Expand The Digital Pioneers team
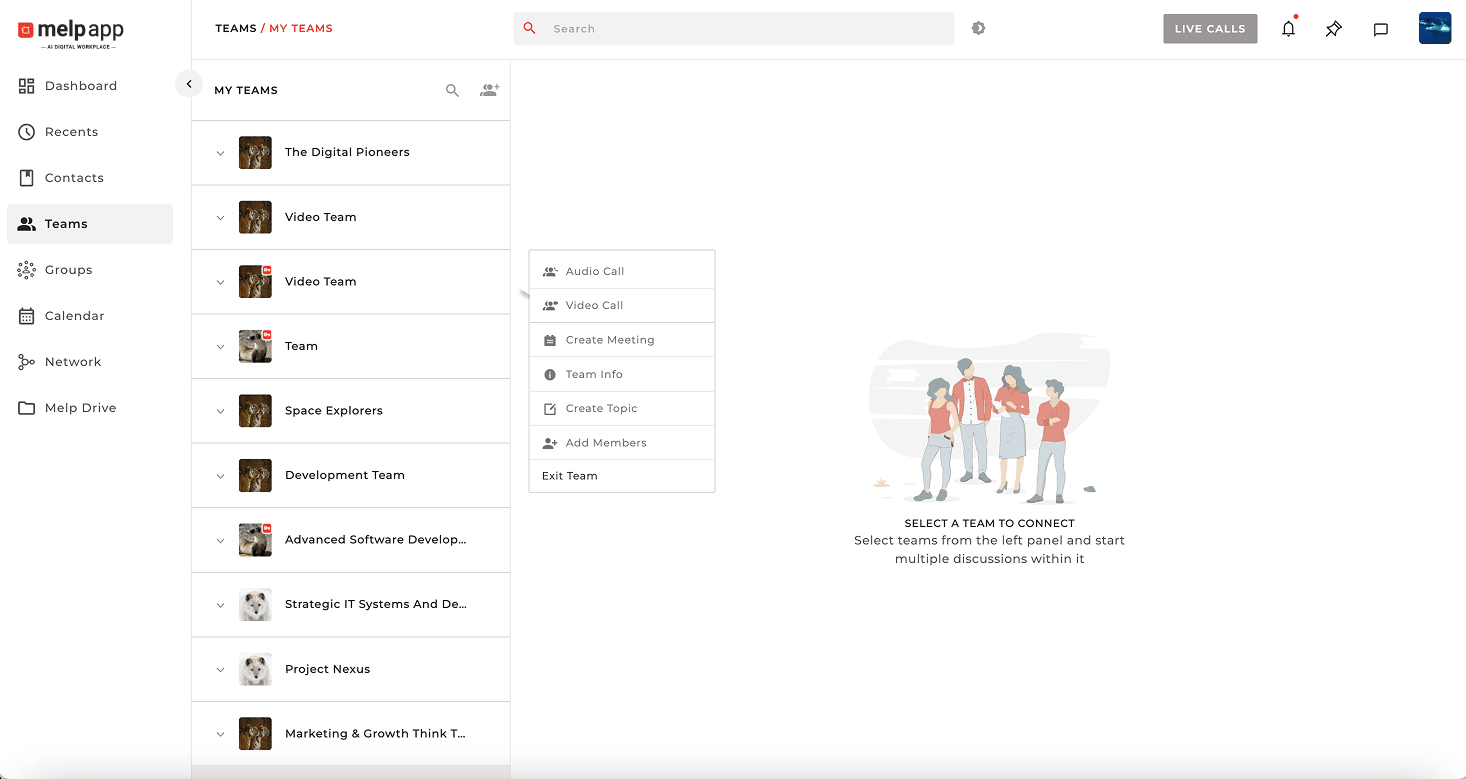This screenshot has height=779, width=1466. tap(221, 153)
